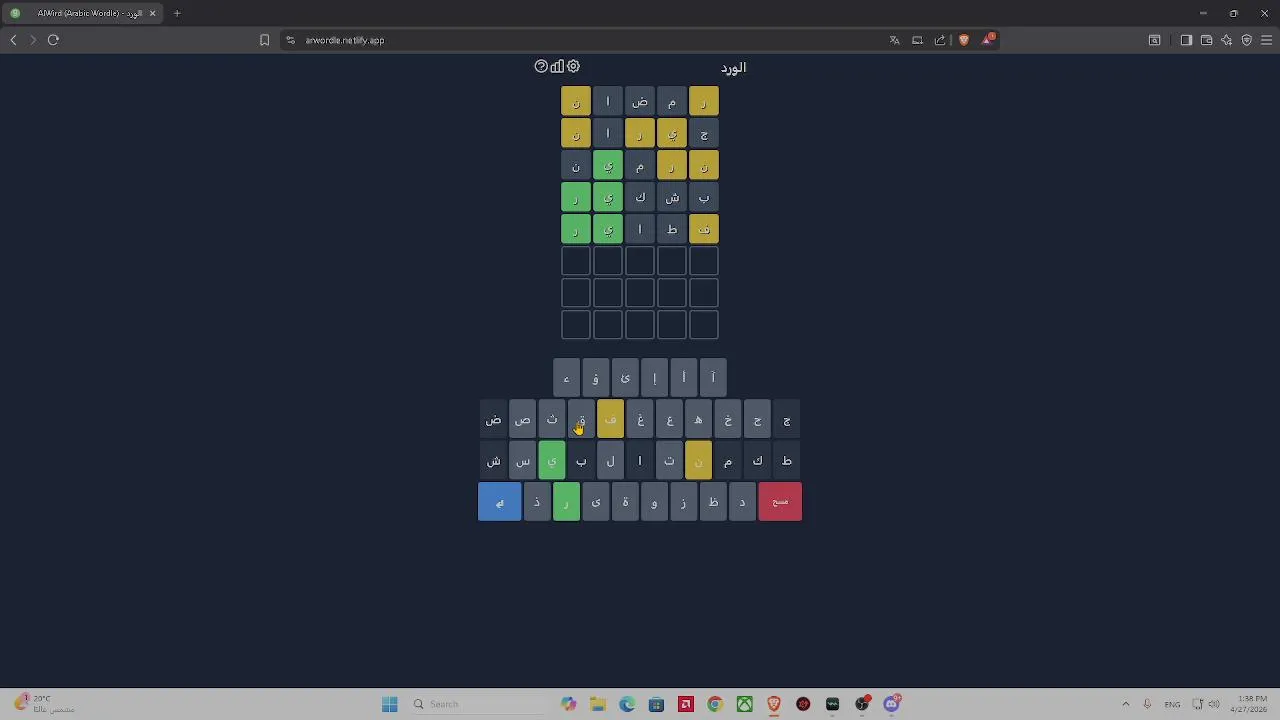Tap the yellow ف key
Viewport: 1280px width, 720px height.
pyautogui.click(x=610, y=420)
